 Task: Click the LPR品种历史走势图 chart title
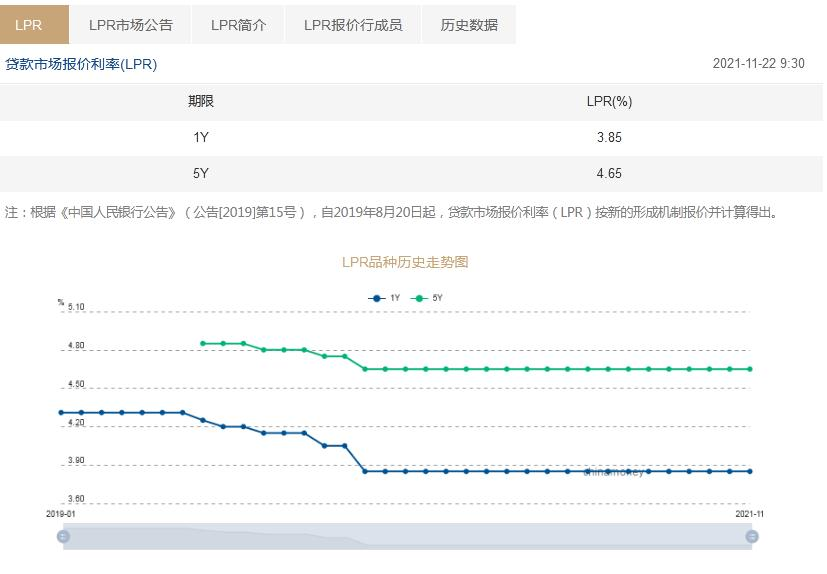405,262
